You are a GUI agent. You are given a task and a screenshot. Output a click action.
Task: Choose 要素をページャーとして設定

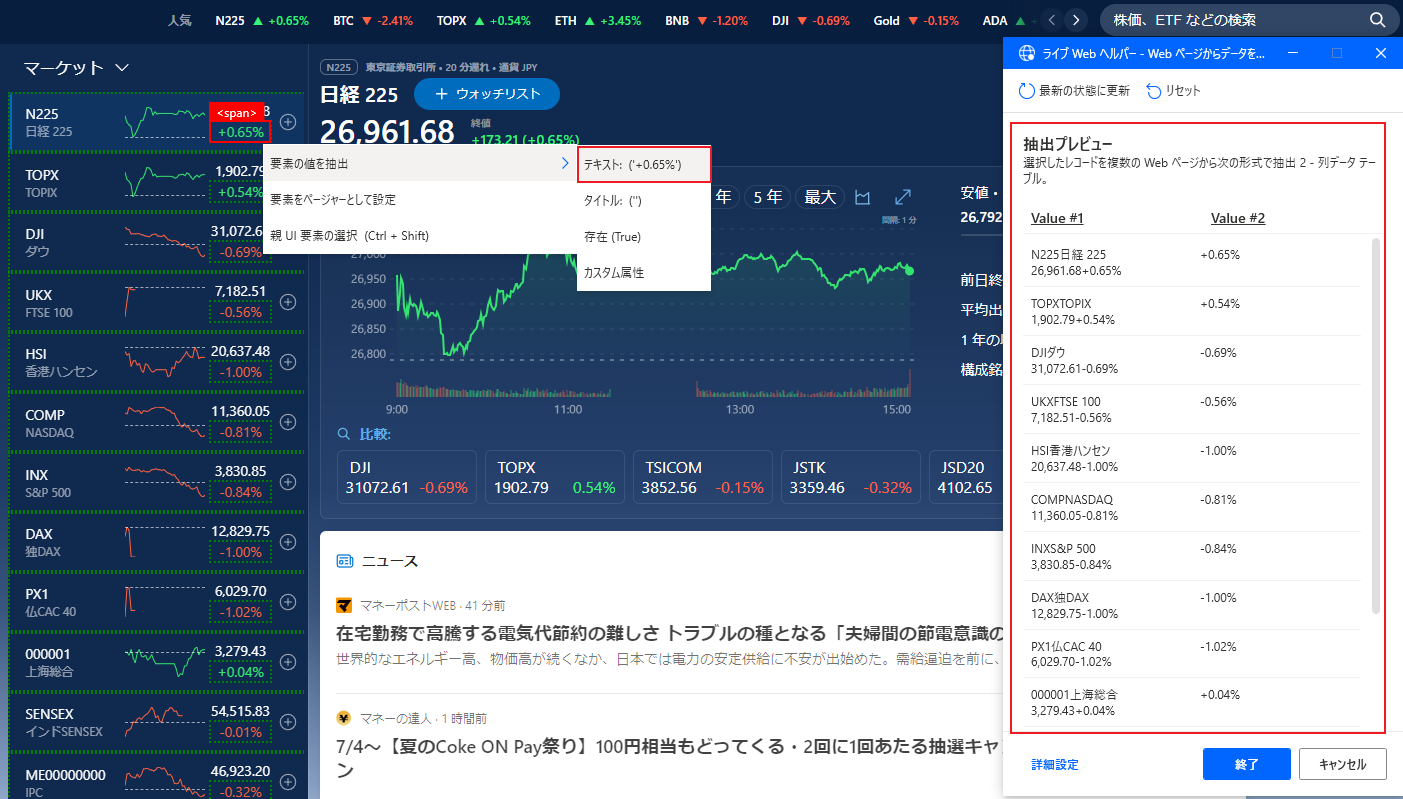(420, 199)
